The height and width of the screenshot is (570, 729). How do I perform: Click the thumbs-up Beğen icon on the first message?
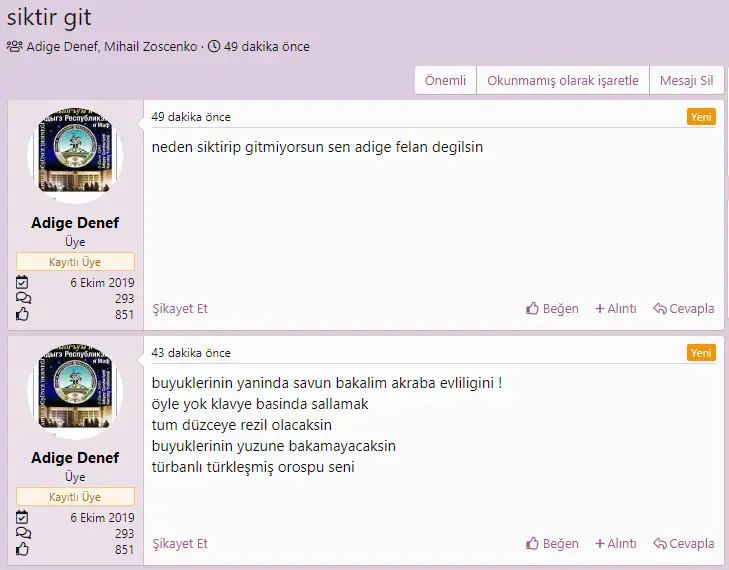tap(533, 309)
